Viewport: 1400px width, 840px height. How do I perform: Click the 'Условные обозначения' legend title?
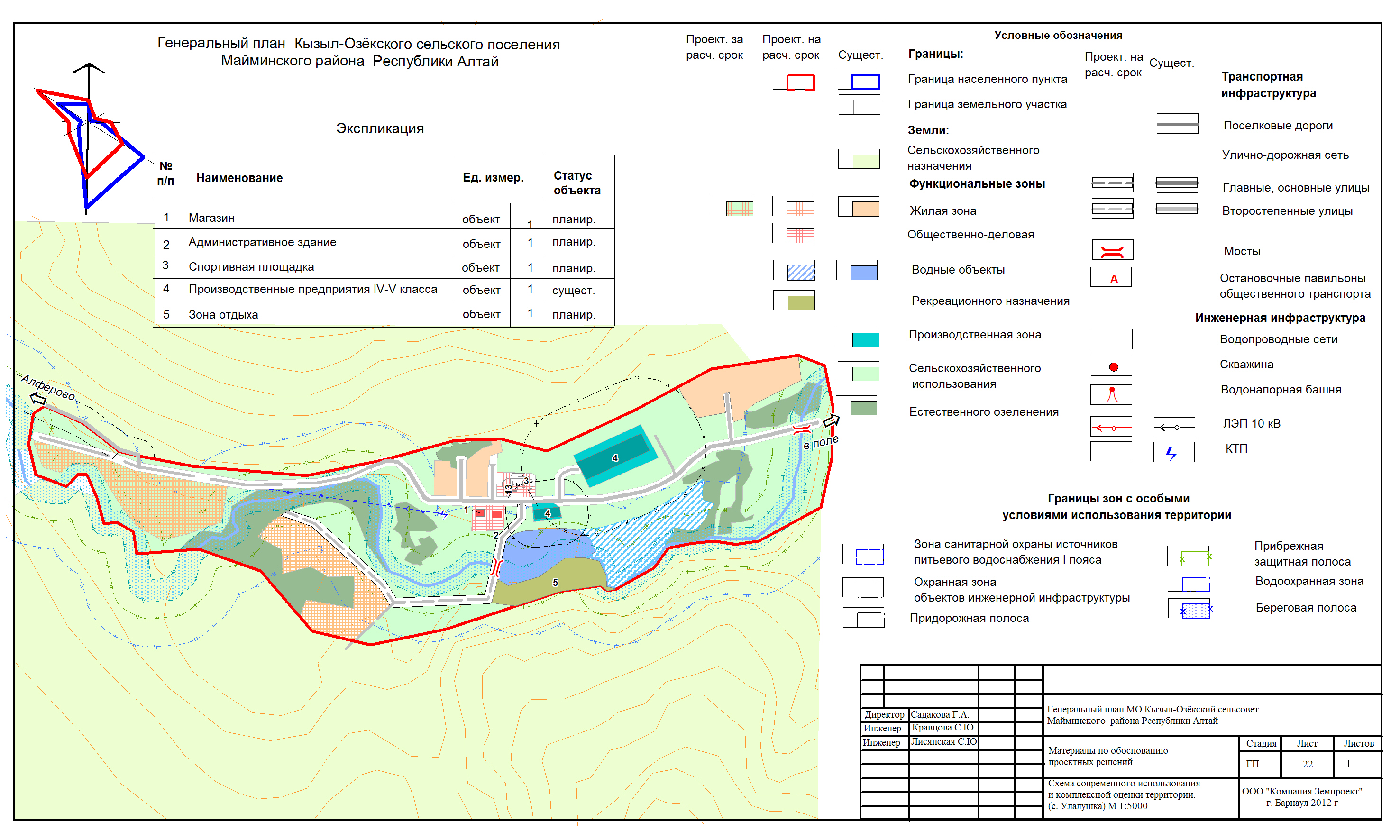1058,35
